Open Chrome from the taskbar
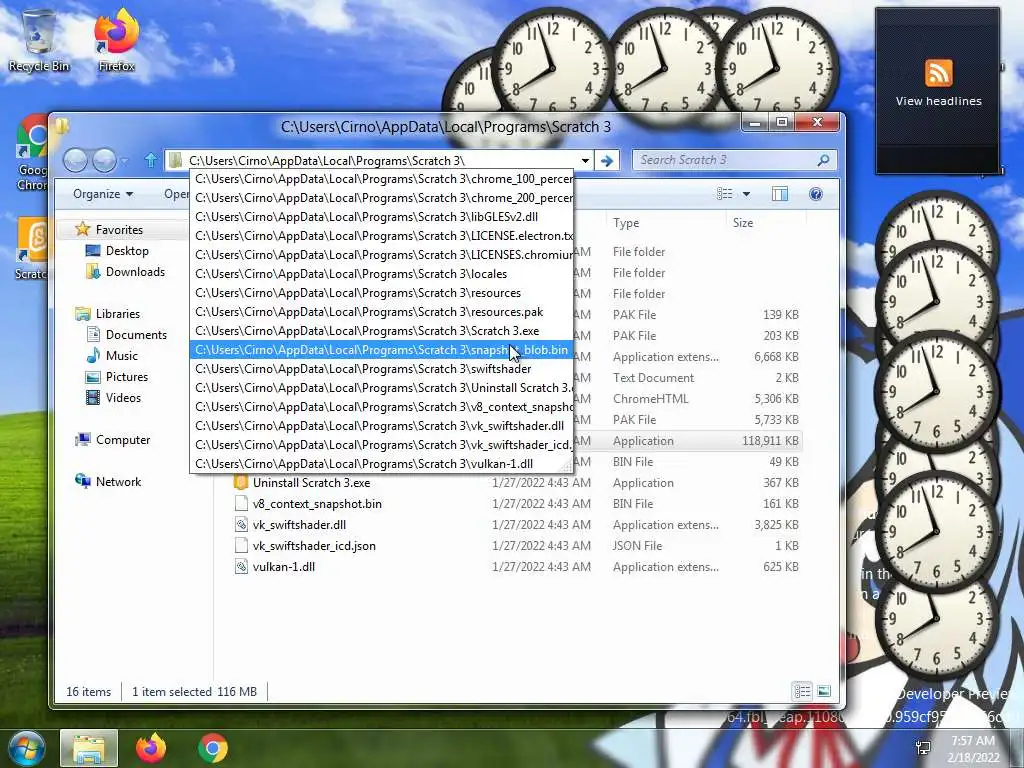1024x768 pixels. [x=213, y=748]
